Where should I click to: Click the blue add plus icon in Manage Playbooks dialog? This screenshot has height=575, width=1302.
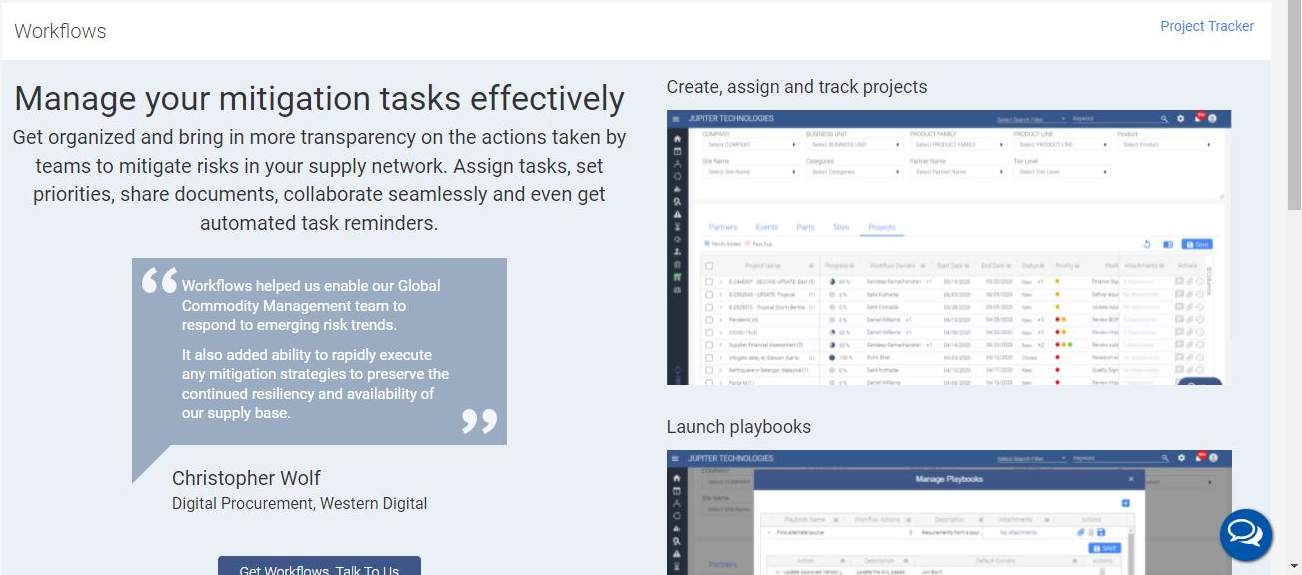[x=1125, y=503]
